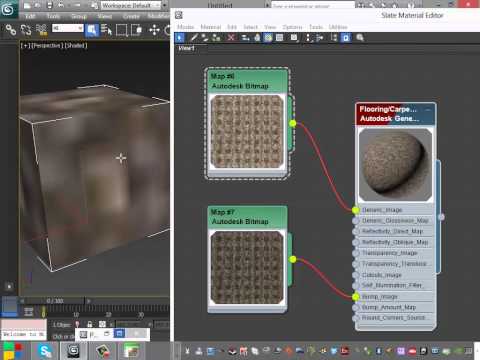This screenshot has width=480, height=360.
Task: Collapse the Flooring/Carpet material node
Action: click(x=428, y=110)
